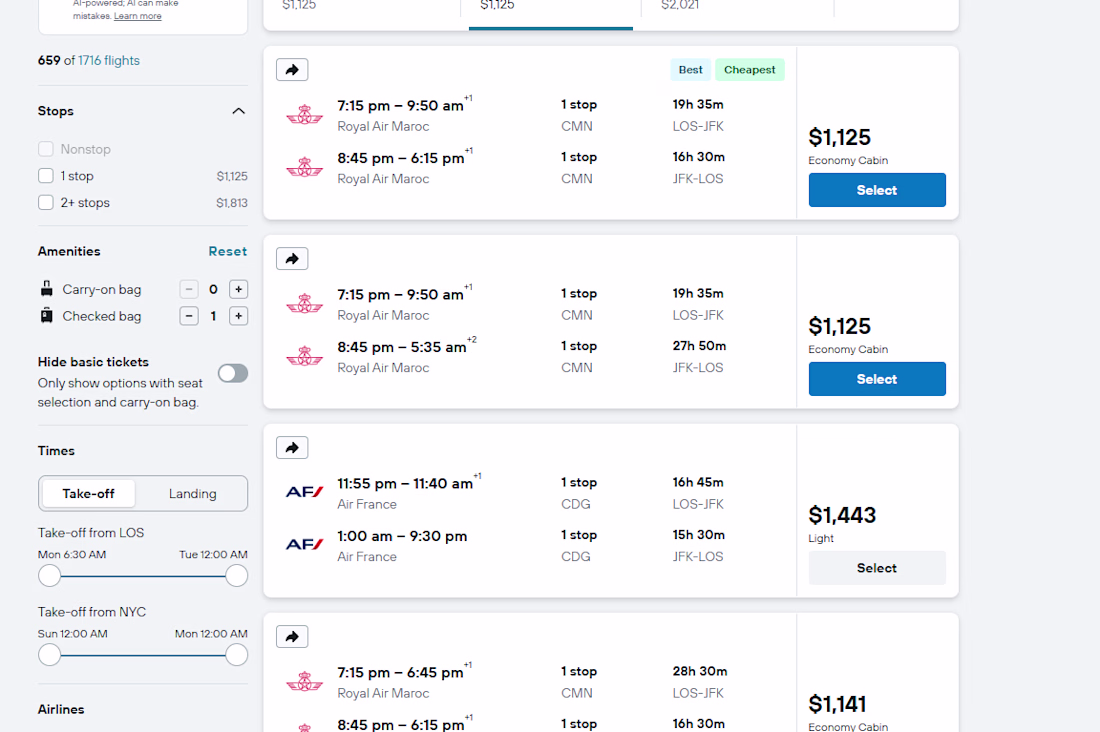Click share arrow on second flight result

pyautogui.click(x=292, y=258)
